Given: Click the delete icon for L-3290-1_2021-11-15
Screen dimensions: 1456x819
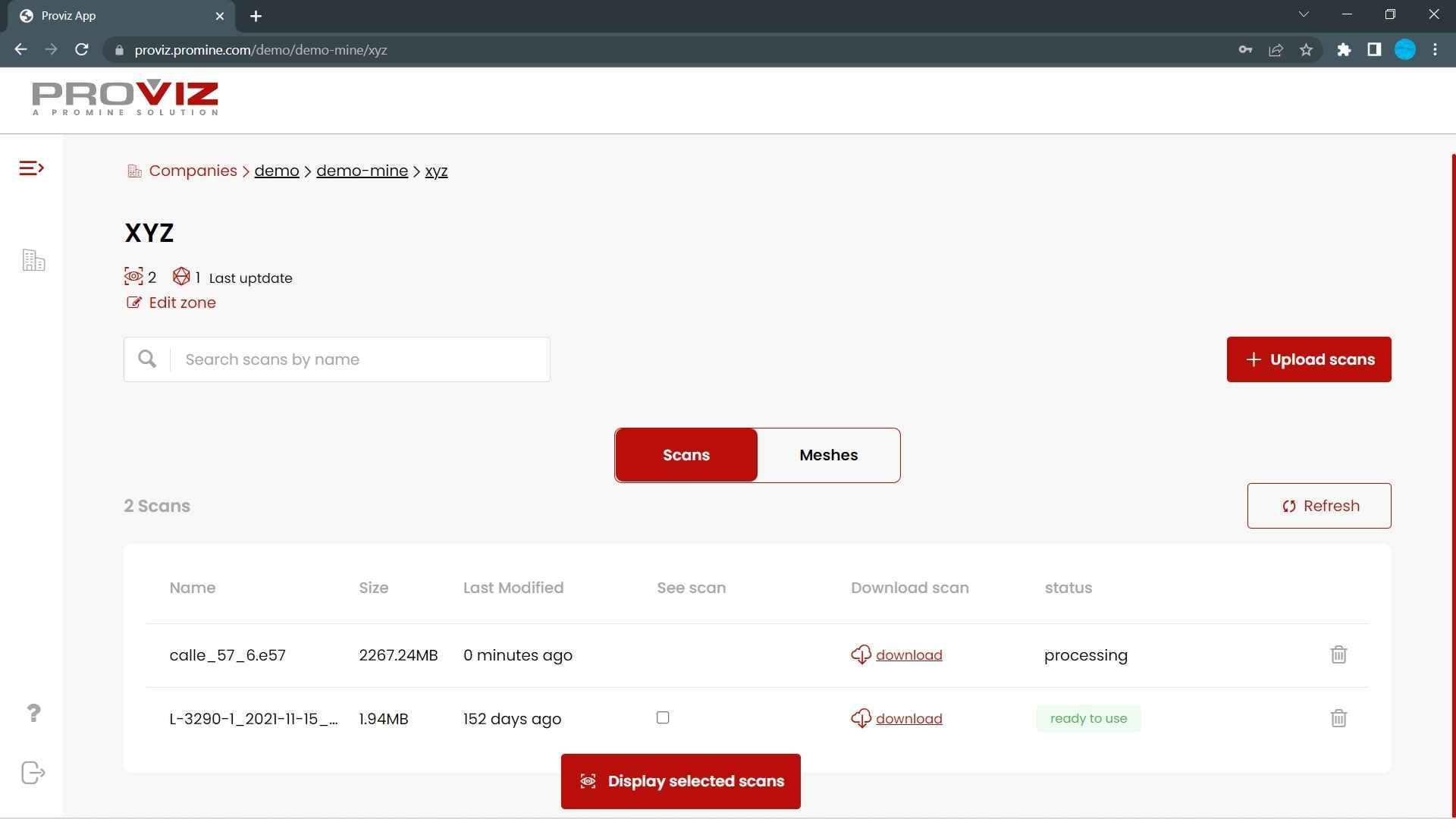Looking at the screenshot, I should tap(1339, 718).
